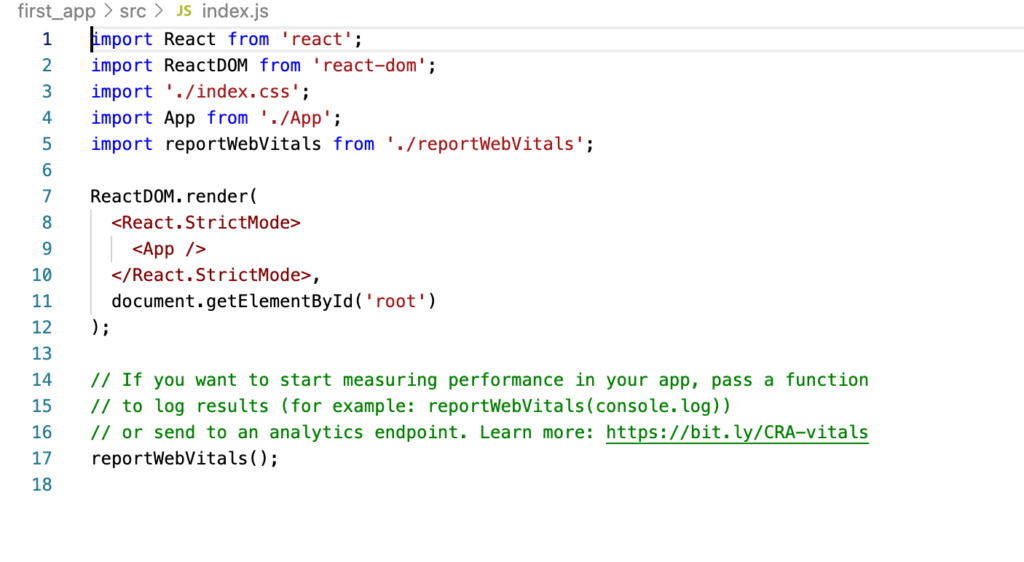This screenshot has height=562, width=1024.
Task: Click line number 7 in gutter
Action: 46,197
